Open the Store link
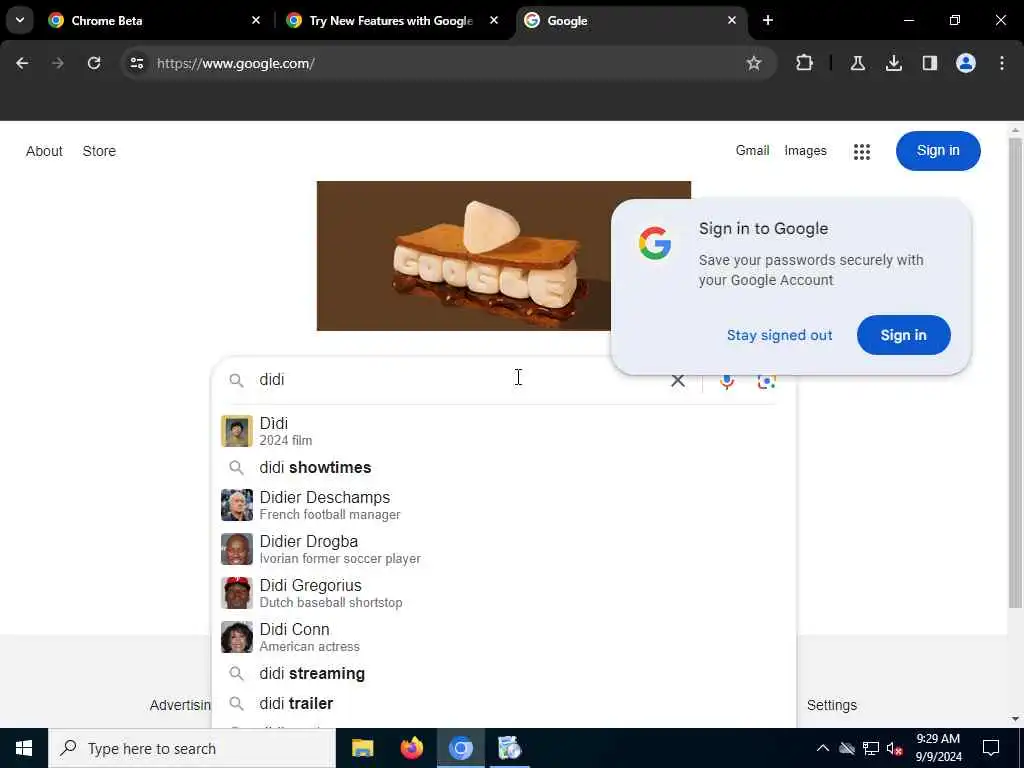Screen dimensions: 1024x768 (99, 151)
